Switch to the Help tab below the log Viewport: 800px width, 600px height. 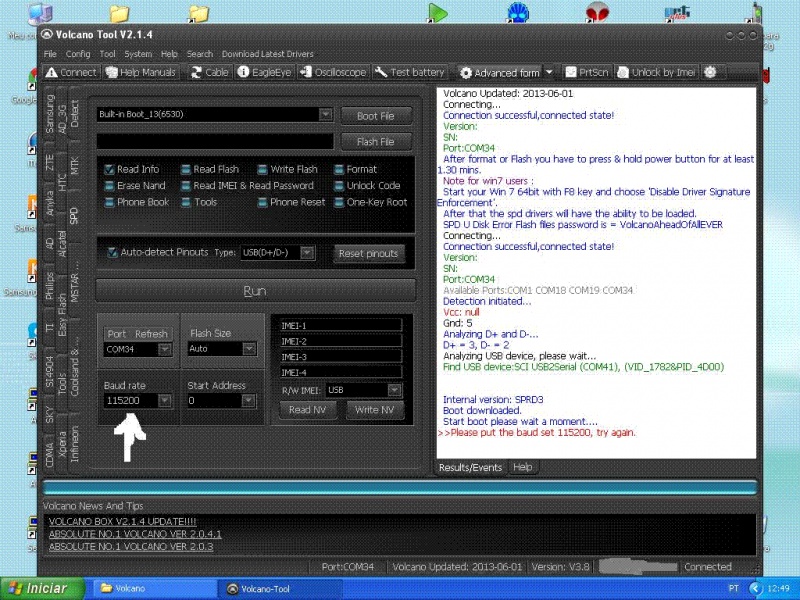pyautogui.click(x=522, y=467)
